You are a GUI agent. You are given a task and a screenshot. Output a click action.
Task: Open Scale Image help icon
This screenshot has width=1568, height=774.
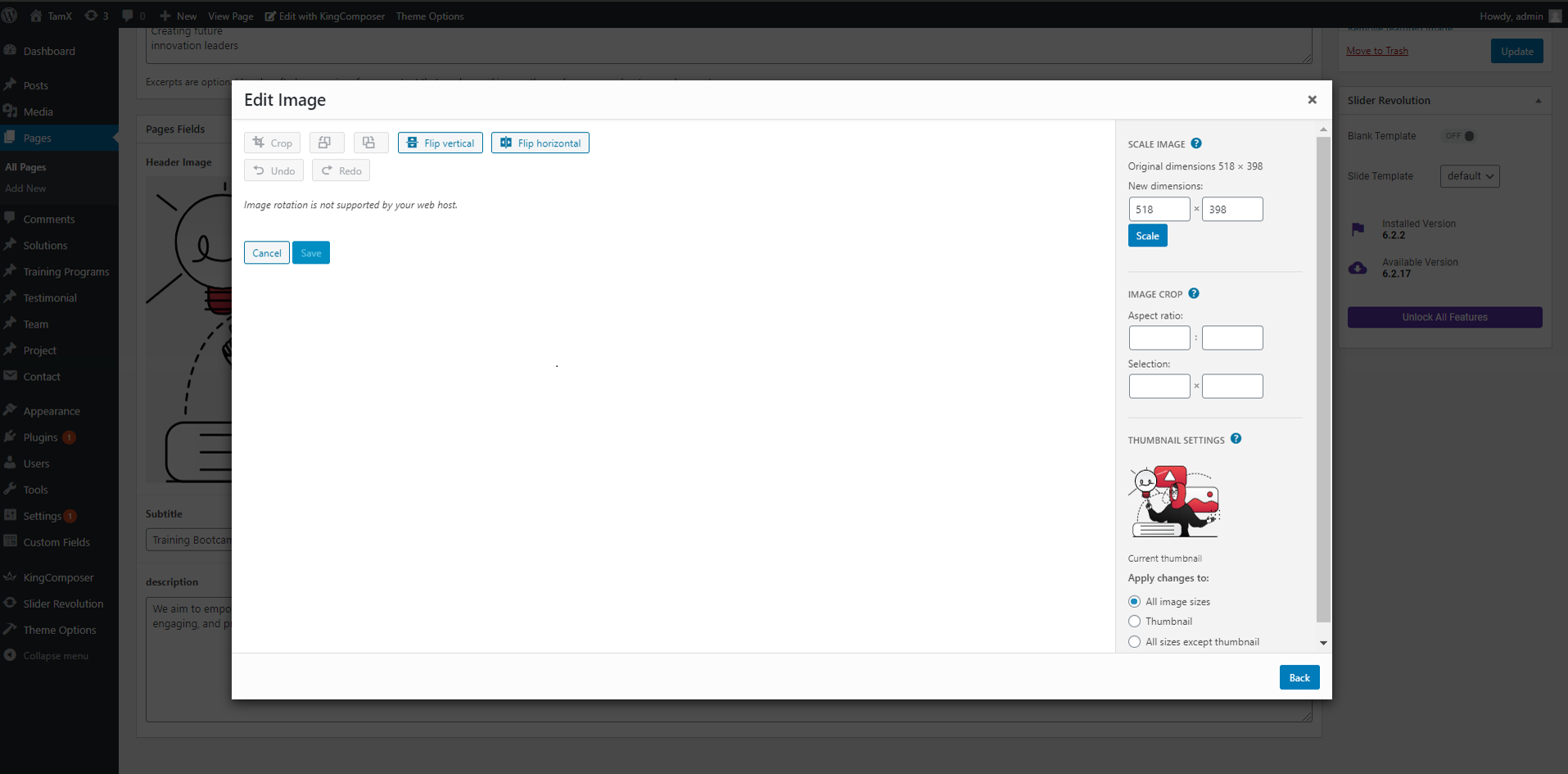click(1196, 143)
